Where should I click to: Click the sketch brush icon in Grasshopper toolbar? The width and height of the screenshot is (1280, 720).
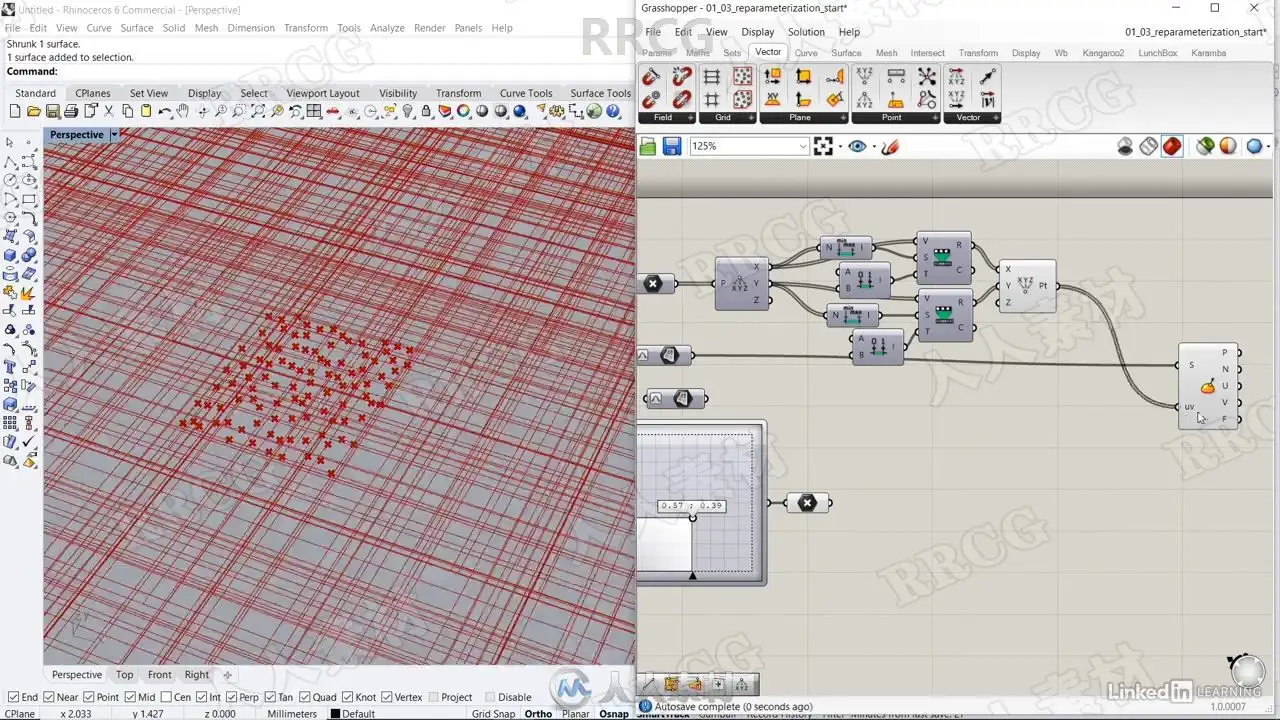tap(890, 147)
